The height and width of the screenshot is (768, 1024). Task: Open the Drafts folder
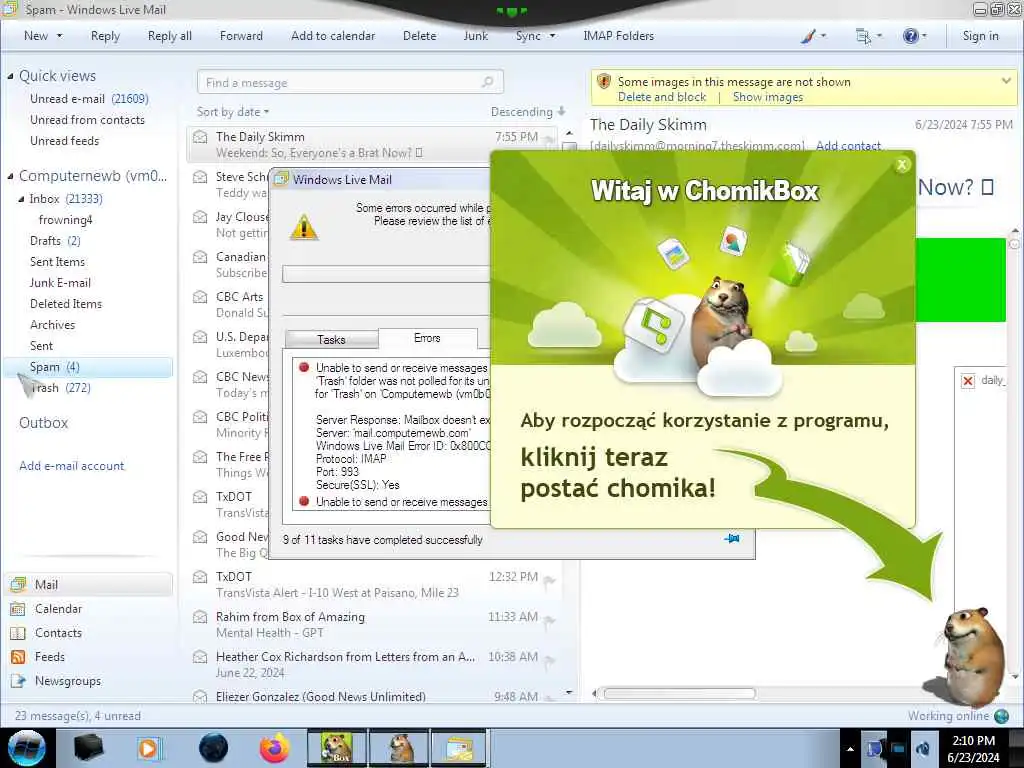click(55, 241)
